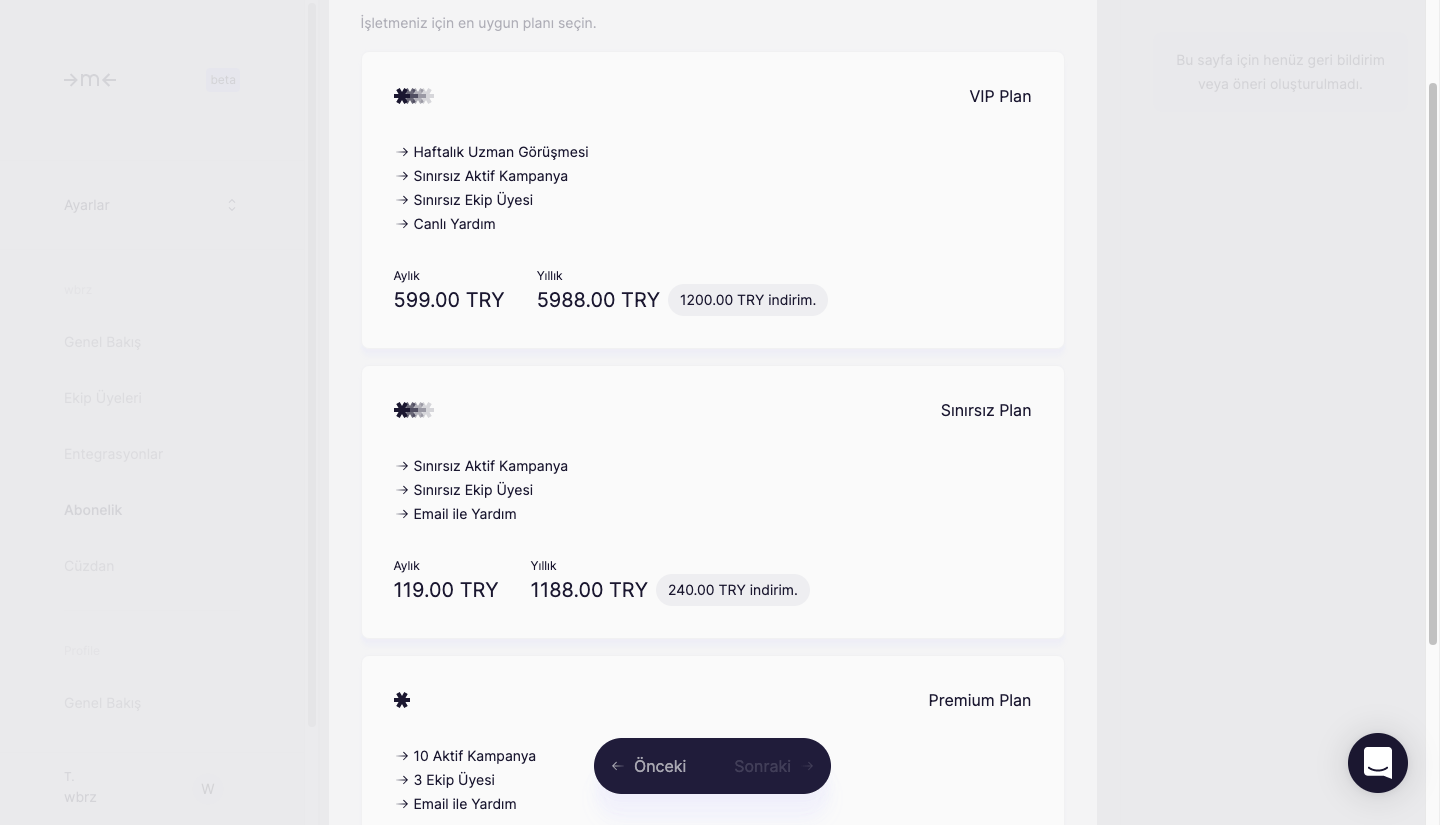Click the page's vertical scrollbar
The height and width of the screenshot is (825, 1440).
[x=1432, y=360]
